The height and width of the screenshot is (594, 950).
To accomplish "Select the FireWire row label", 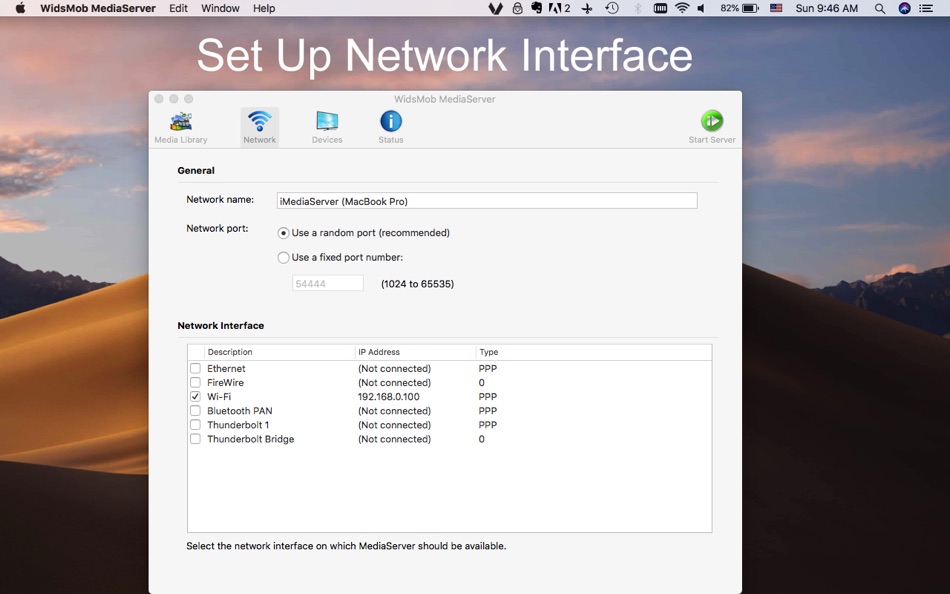I will pos(225,382).
